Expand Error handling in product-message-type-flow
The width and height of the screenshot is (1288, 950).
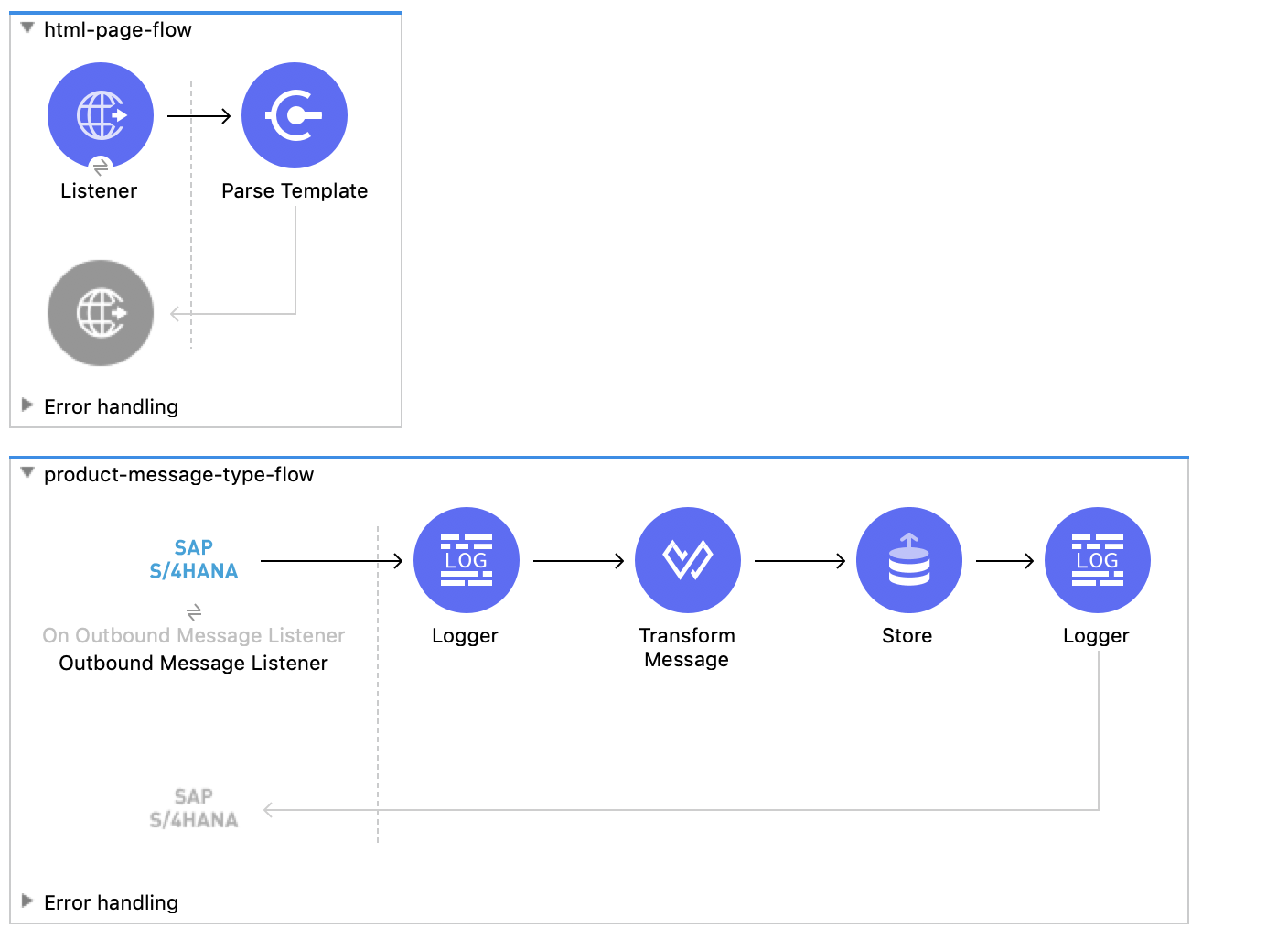click(28, 901)
